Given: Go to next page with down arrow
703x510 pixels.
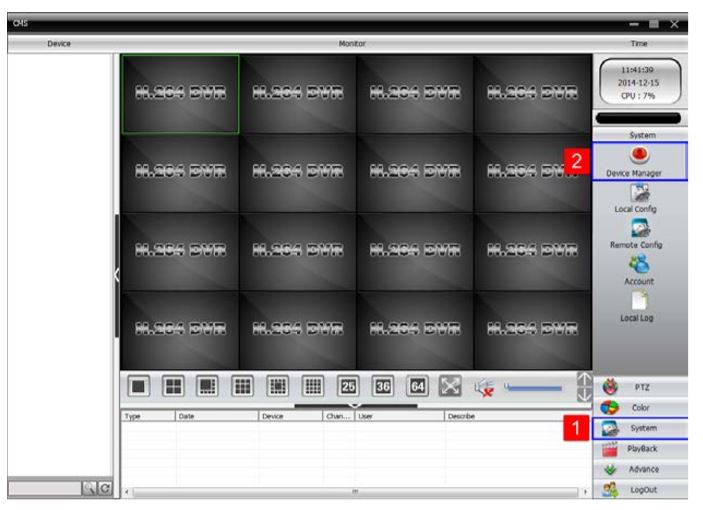Looking at the screenshot, I should click(584, 395).
